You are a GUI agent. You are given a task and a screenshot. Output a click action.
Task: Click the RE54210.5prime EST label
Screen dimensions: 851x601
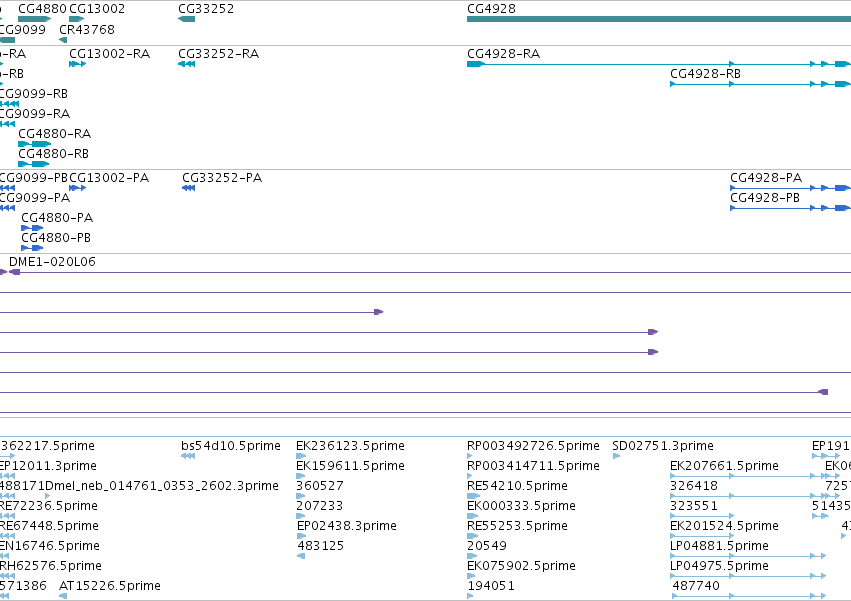pos(517,486)
